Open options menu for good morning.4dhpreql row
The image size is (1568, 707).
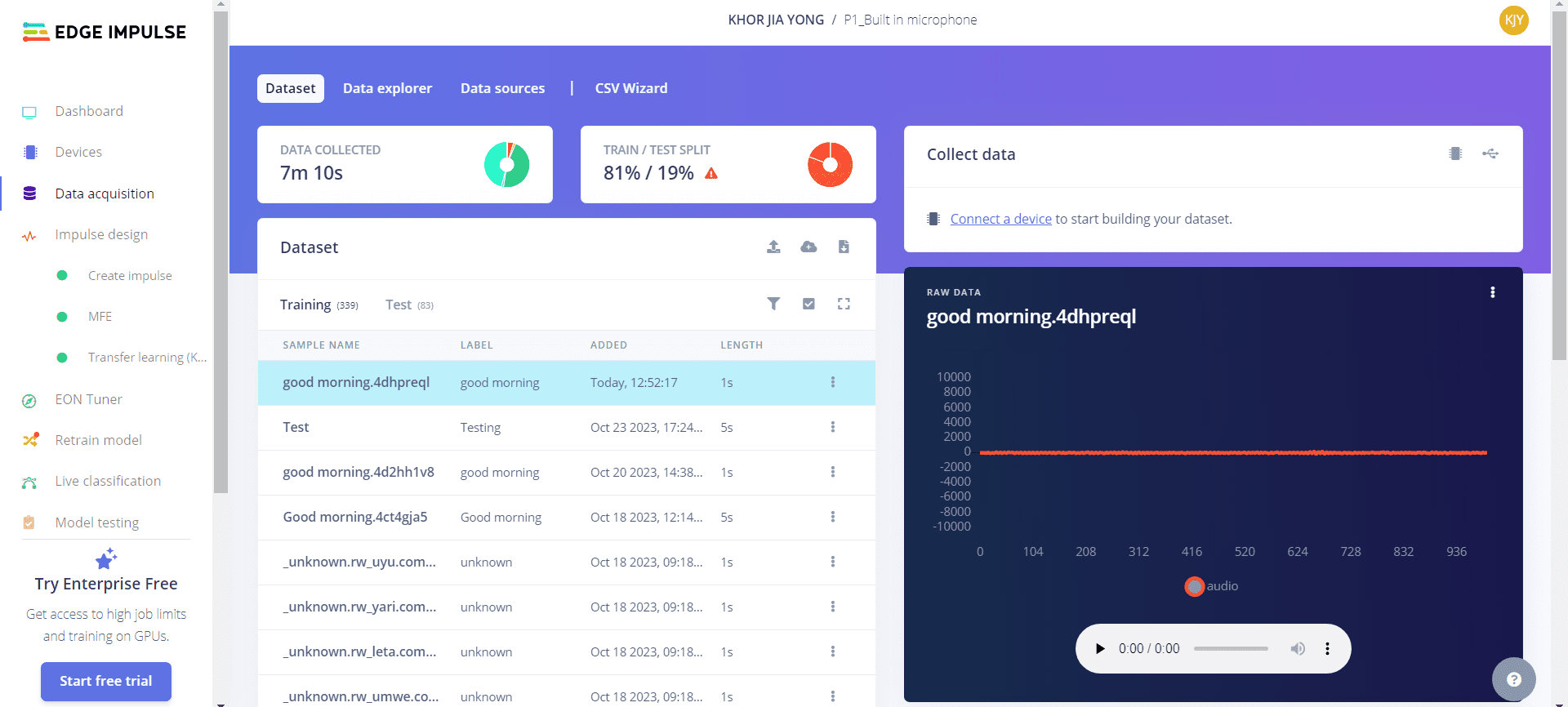833,382
